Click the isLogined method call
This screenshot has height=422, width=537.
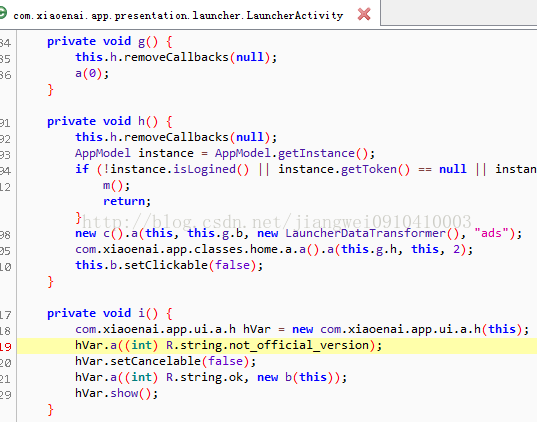pyautogui.click(x=204, y=169)
